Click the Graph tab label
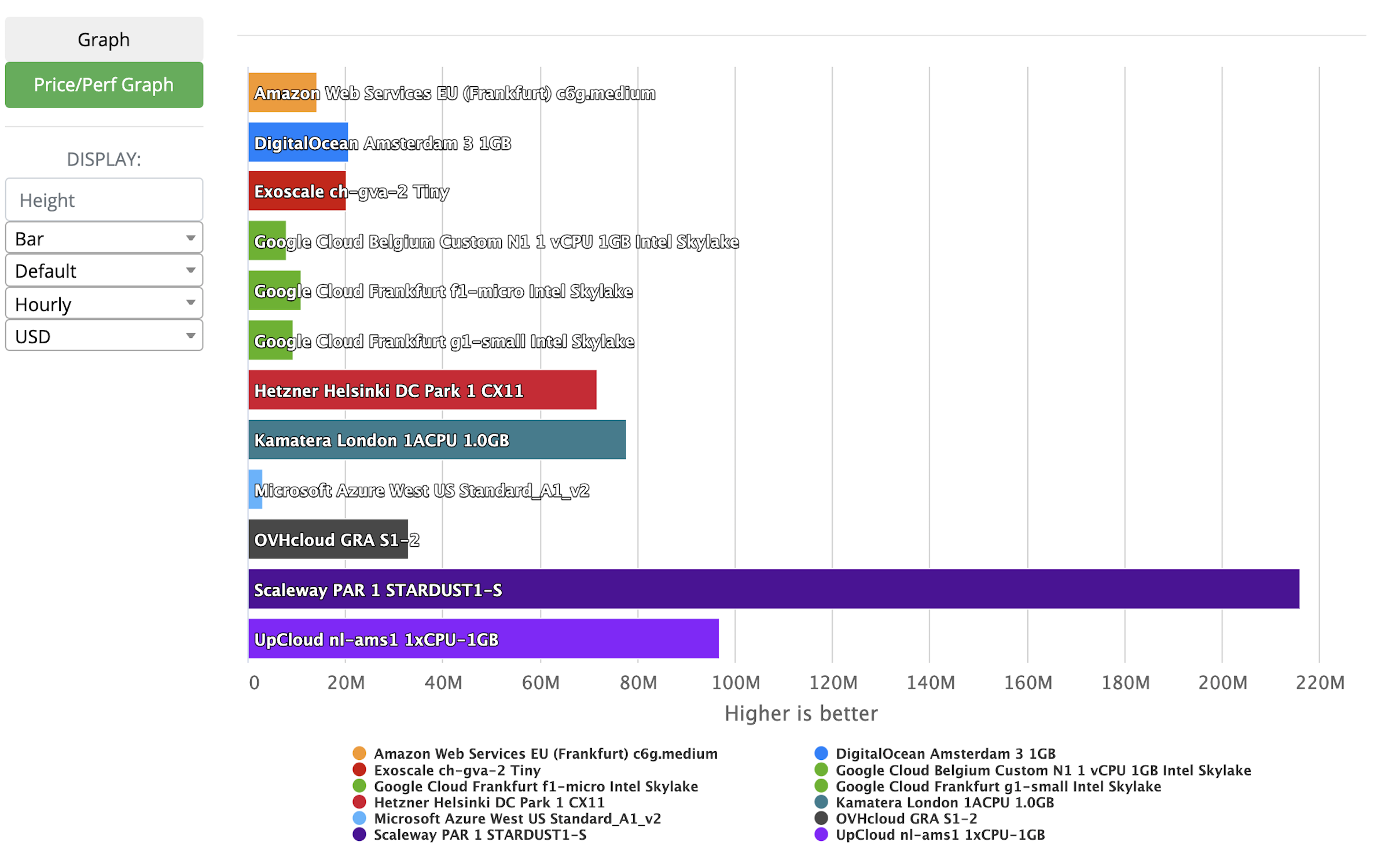1389x868 pixels. (x=104, y=40)
